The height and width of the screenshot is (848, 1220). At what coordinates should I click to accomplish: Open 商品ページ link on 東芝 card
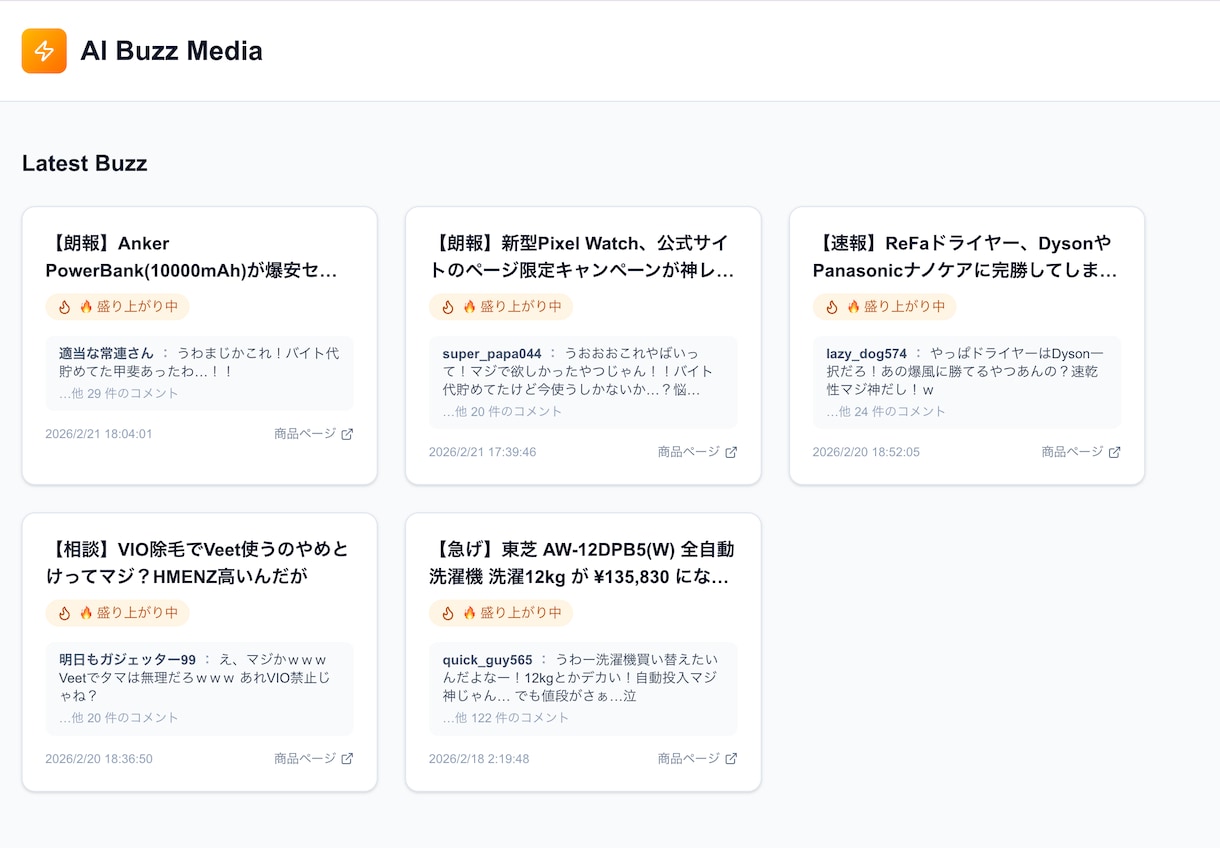tap(697, 758)
